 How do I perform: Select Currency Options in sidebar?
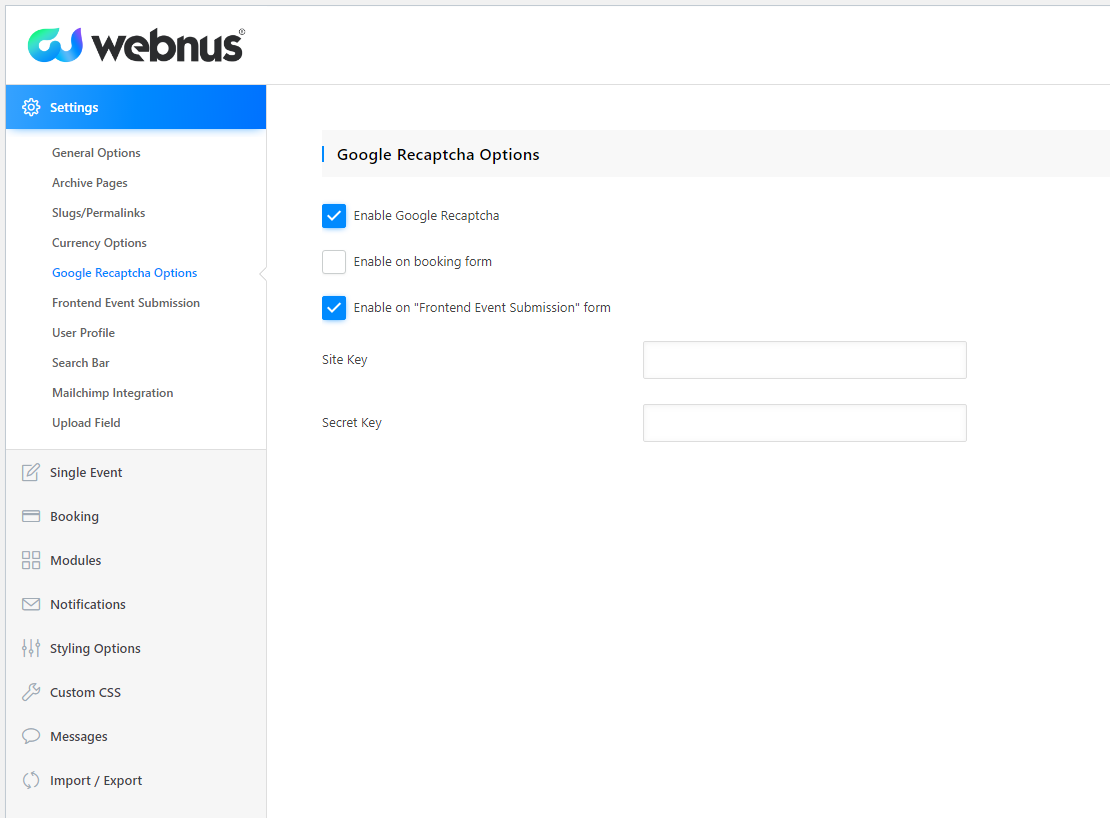(99, 243)
